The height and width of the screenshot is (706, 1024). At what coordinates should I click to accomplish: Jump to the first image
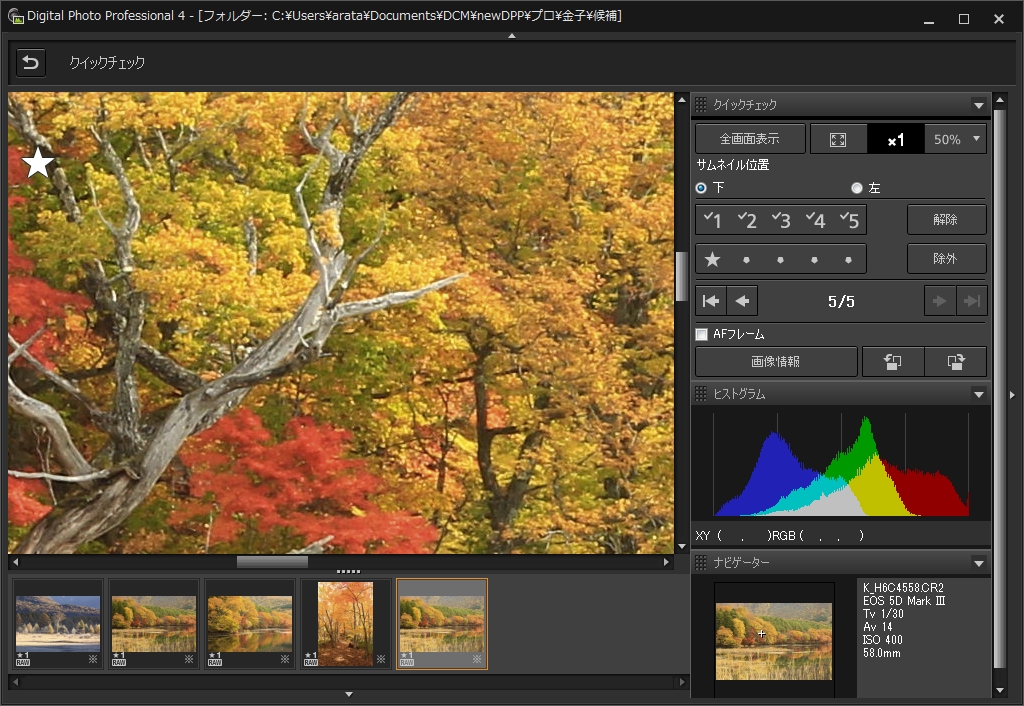click(x=710, y=300)
